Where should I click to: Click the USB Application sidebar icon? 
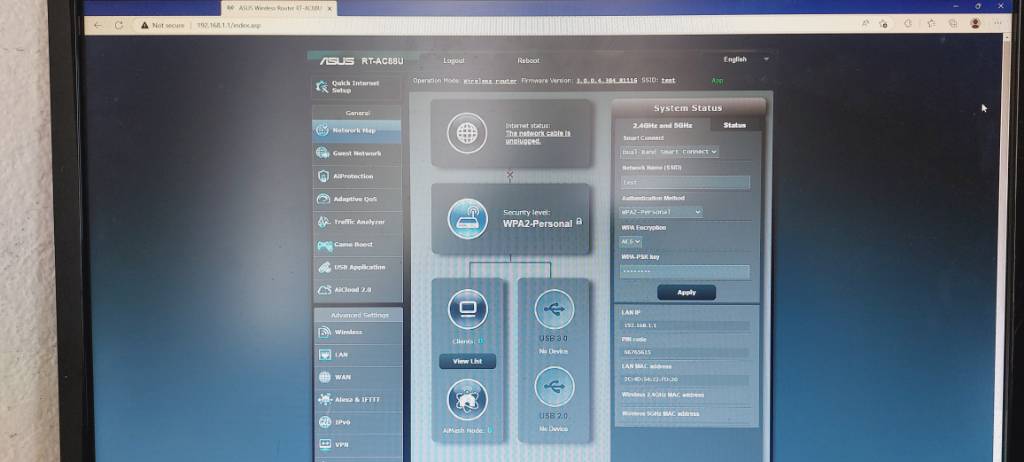325,267
